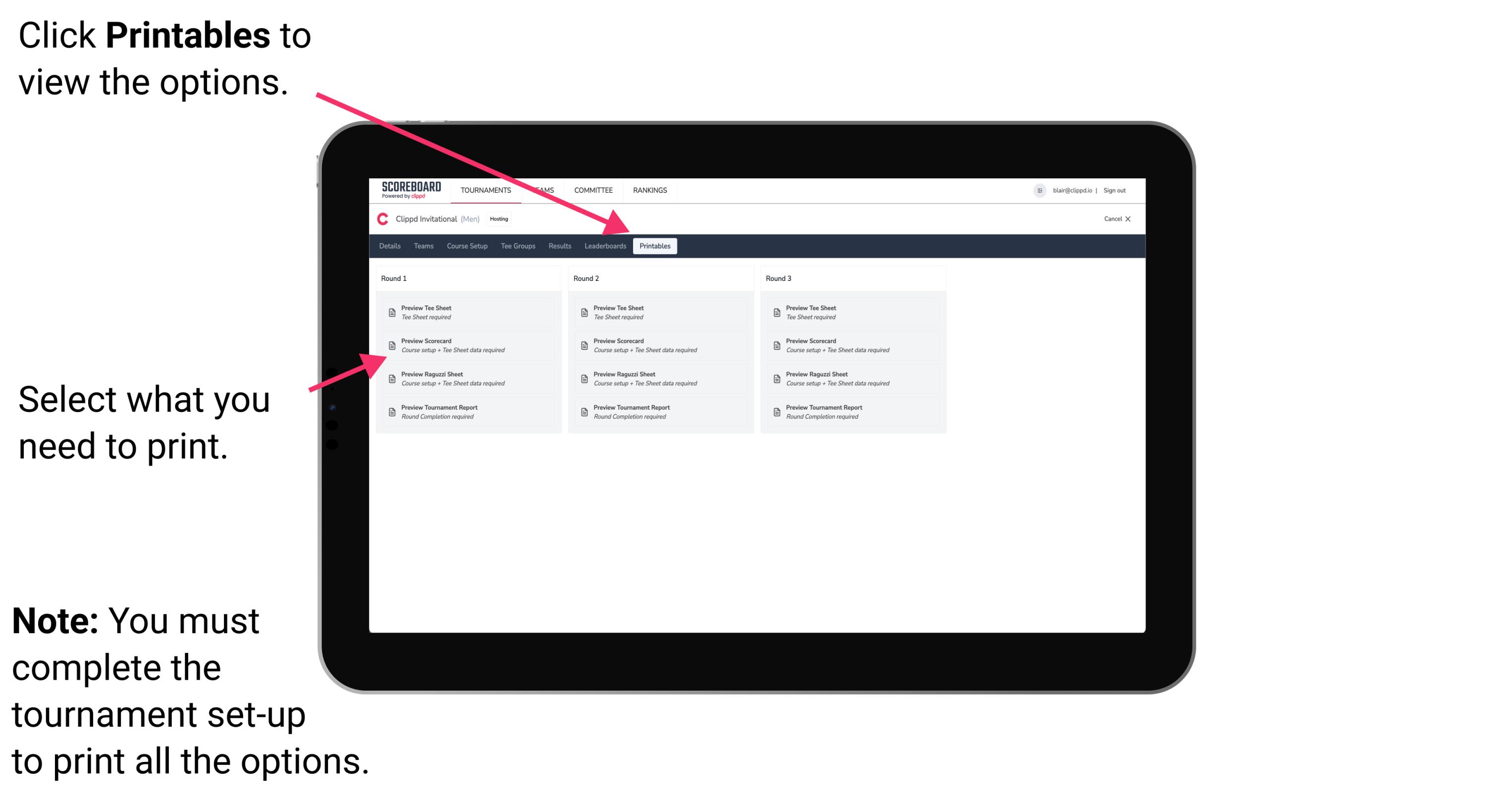
Task: Click the Printables tab
Action: pyautogui.click(x=655, y=246)
